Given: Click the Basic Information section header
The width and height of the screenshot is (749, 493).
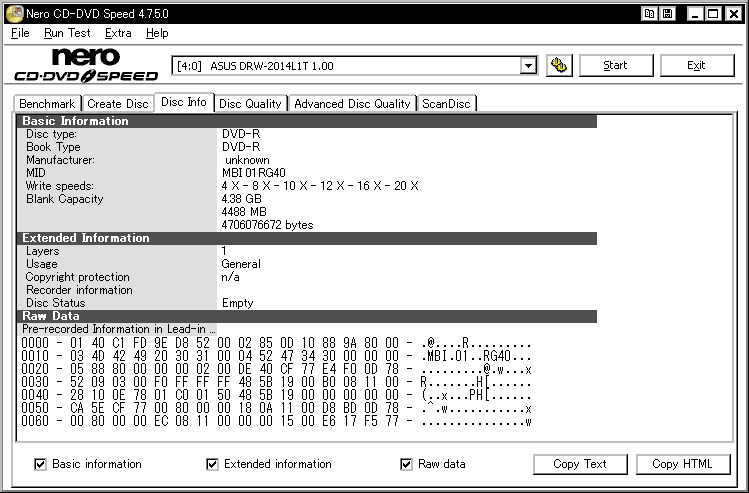Looking at the screenshot, I should [x=307, y=121].
